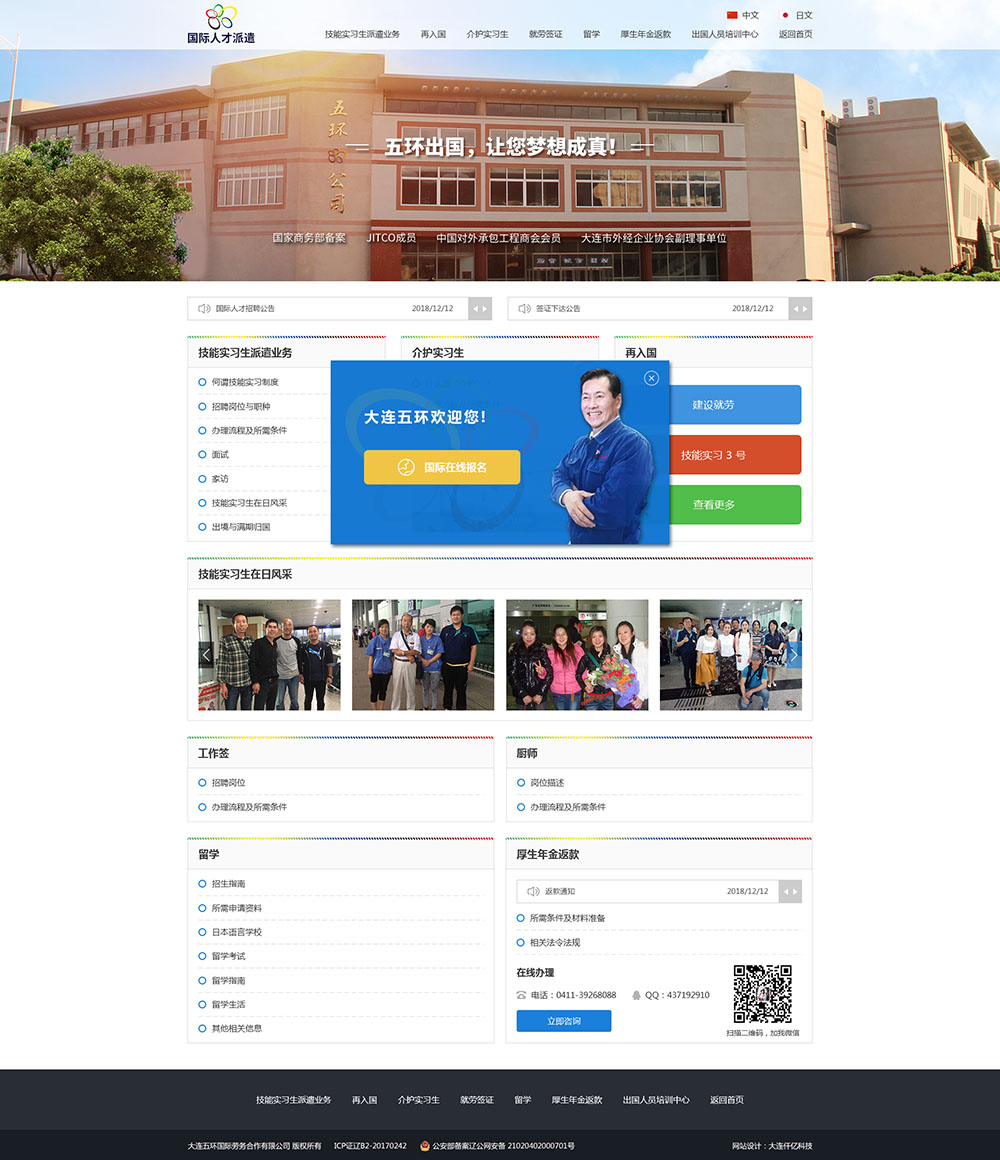Switch language via the Chinese flag icon
Viewport: 1000px width, 1160px height.
pyautogui.click(x=732, y=15)
